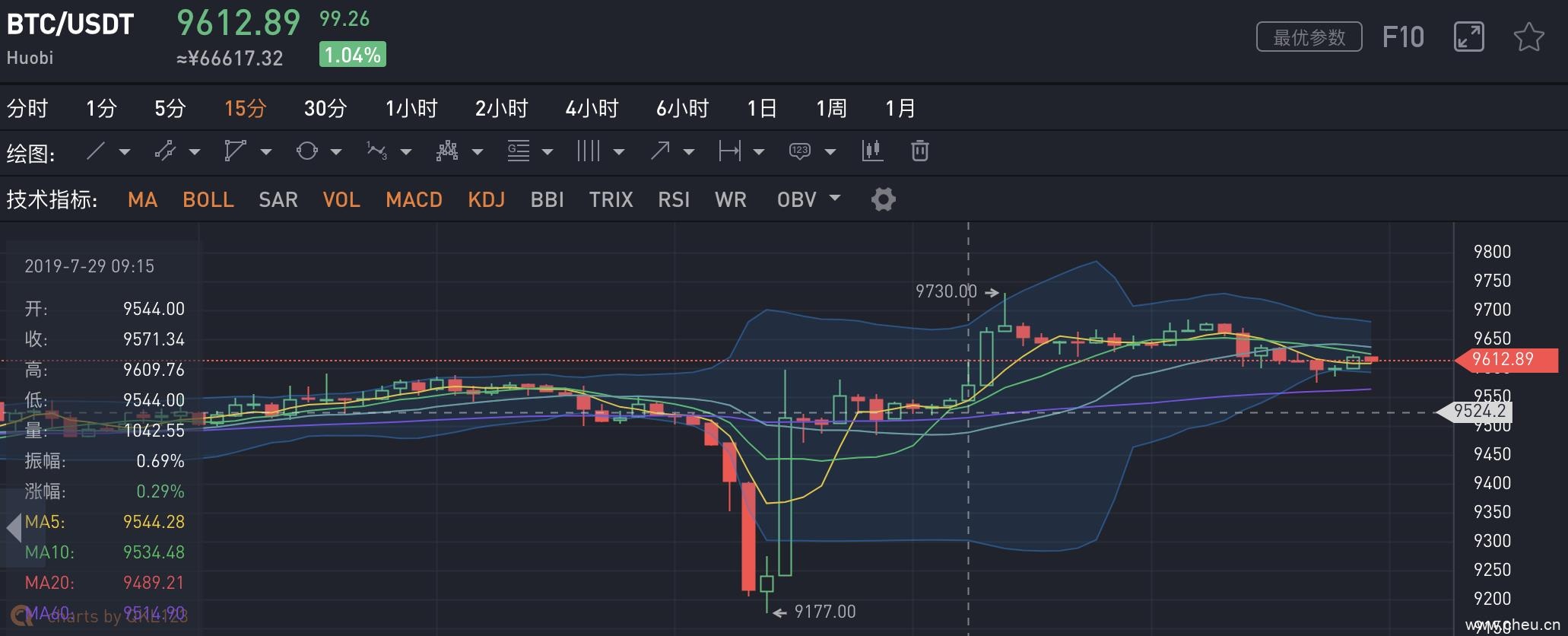
Task: Expand polygon tool options dropdown
Action: coord(266,152)
